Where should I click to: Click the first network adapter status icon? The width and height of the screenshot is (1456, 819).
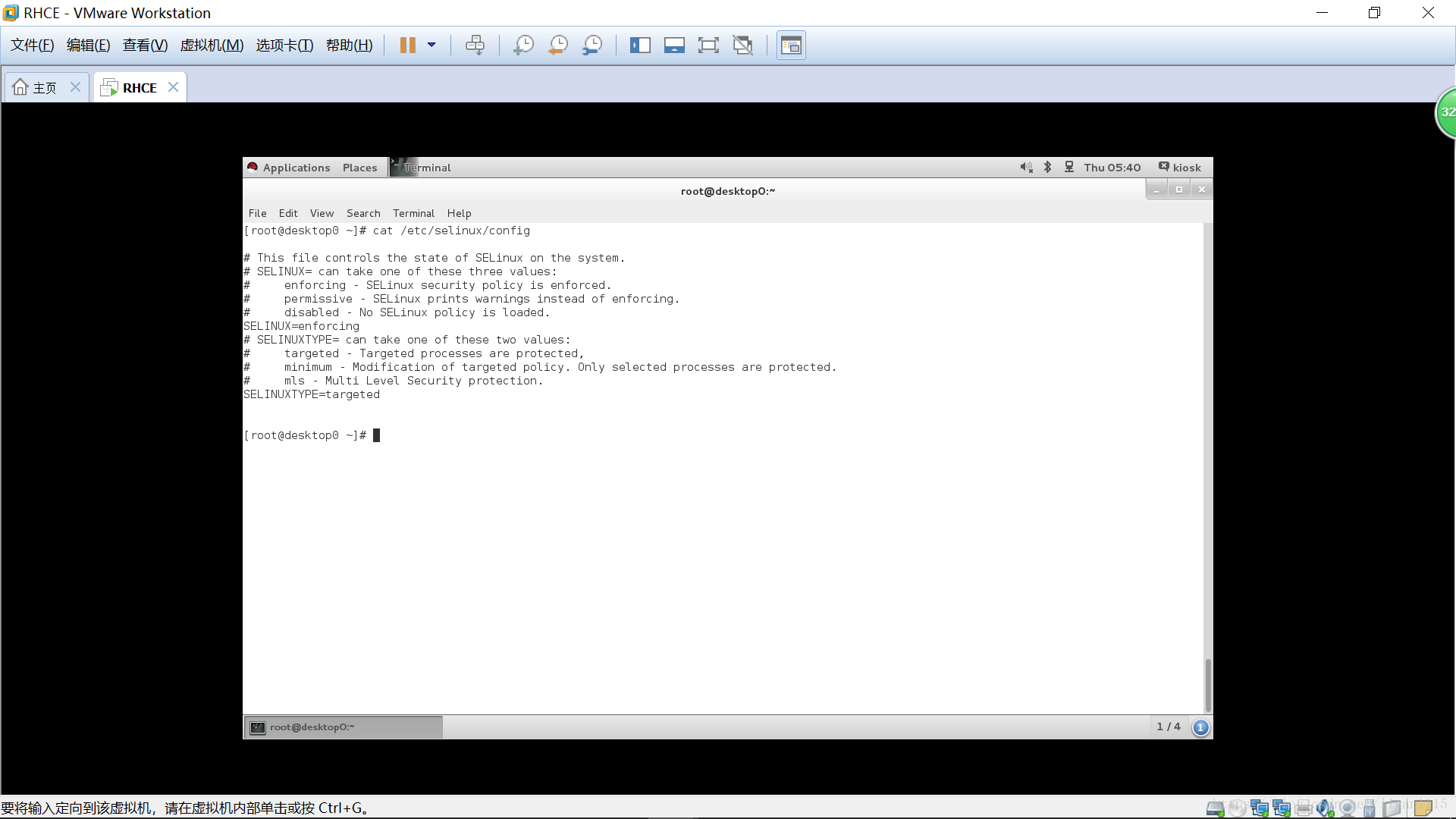click(1260, 808)
